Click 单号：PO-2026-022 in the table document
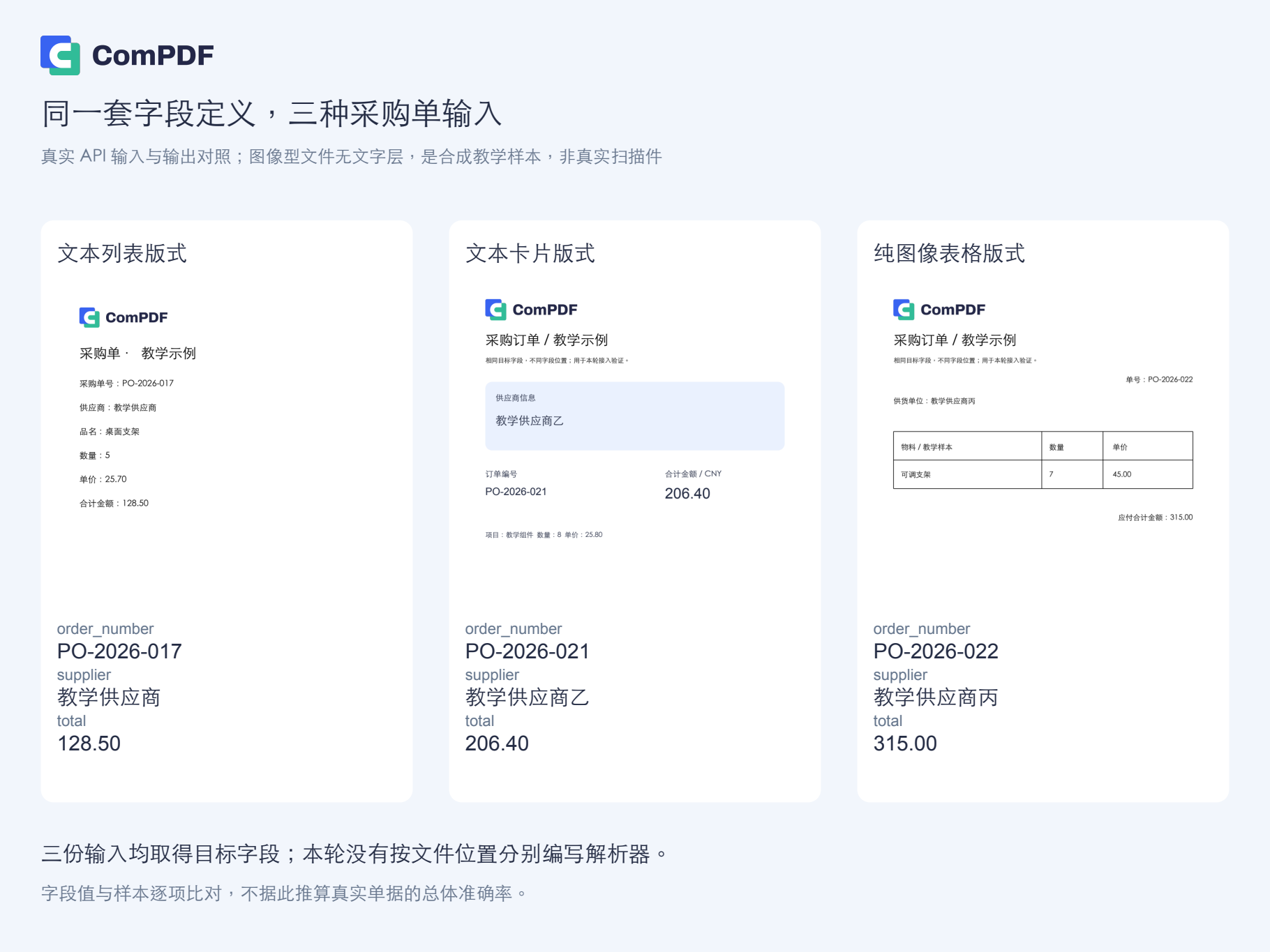 (1159, 379)
